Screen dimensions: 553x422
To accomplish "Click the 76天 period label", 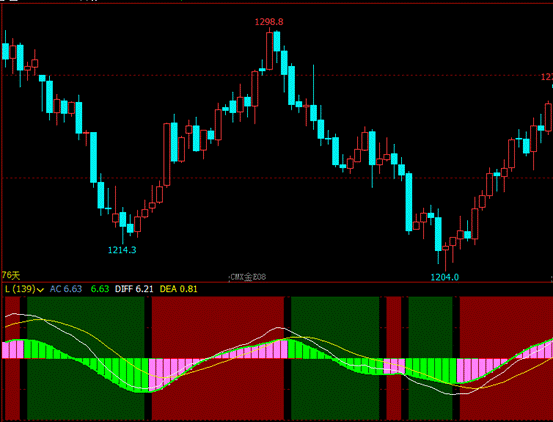I will click(x=11, y=275).
